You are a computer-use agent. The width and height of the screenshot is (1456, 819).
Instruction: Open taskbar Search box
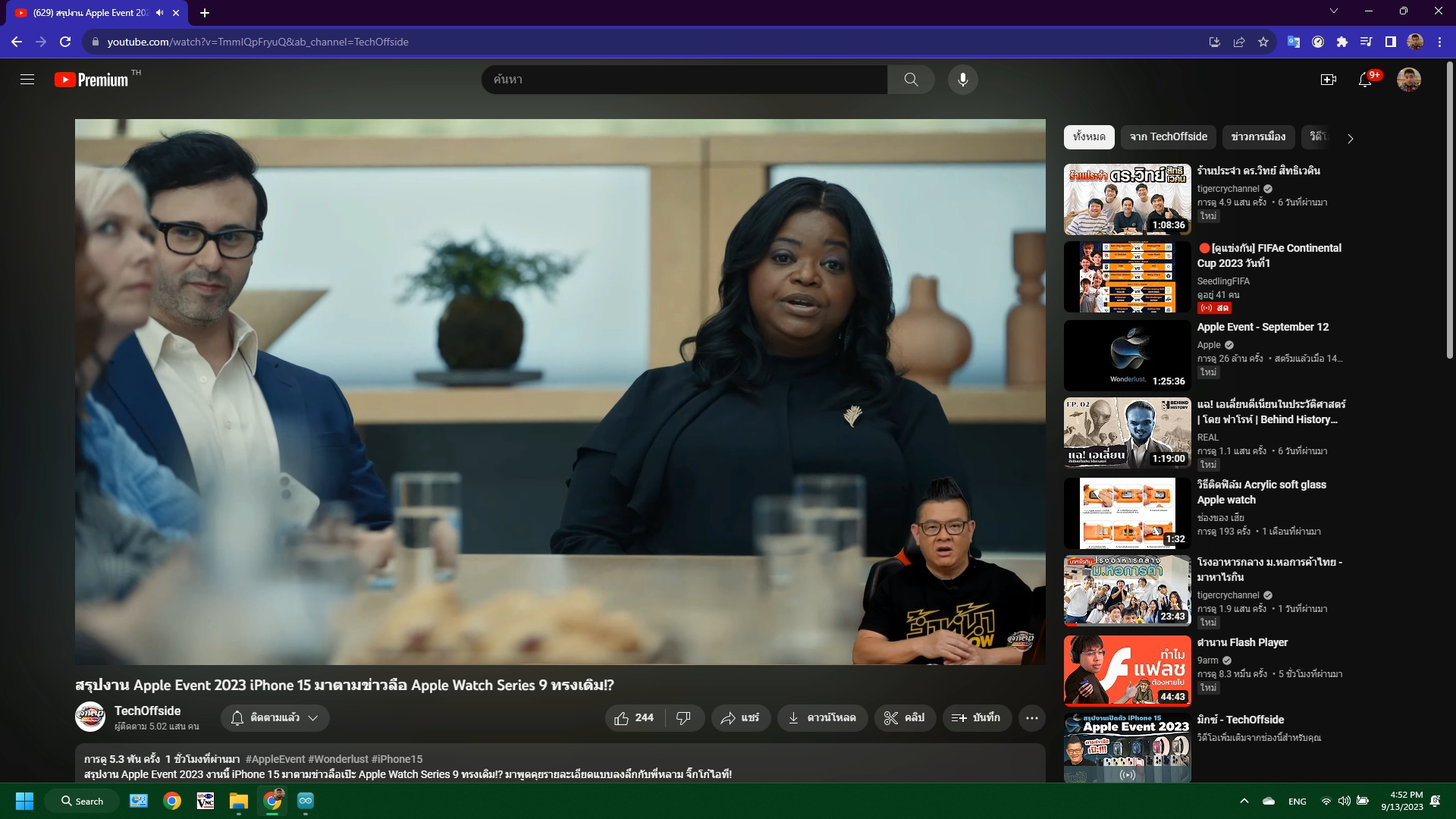tap(82, 801)
